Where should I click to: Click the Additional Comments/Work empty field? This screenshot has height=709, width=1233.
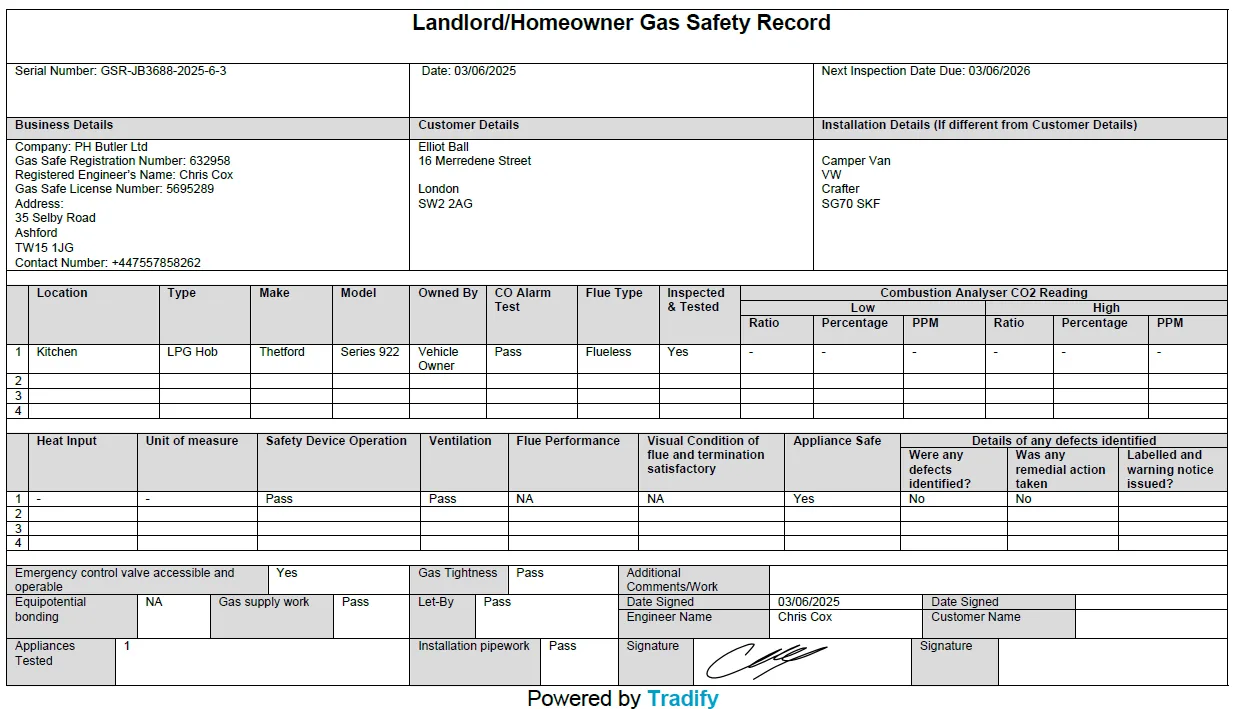[997, 580]
